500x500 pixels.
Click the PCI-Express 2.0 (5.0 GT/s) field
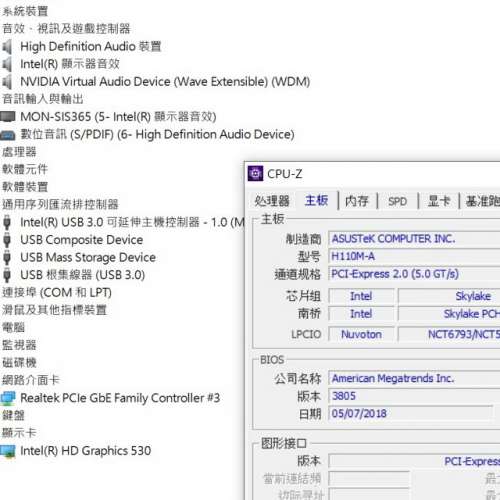(x=414, y=274)
